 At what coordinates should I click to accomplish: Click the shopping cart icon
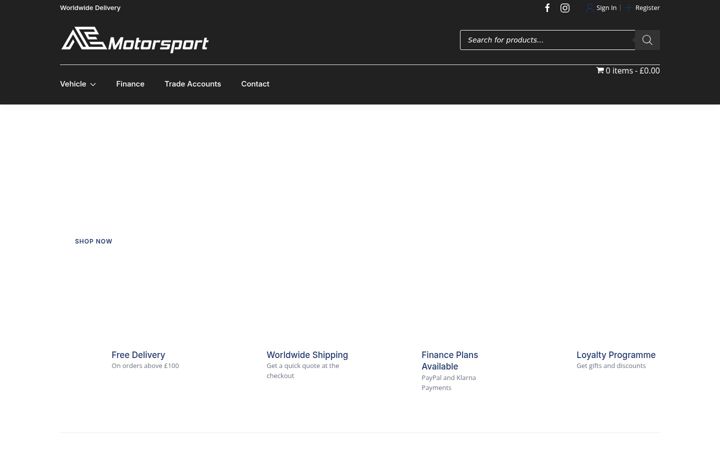click(600, 70)
